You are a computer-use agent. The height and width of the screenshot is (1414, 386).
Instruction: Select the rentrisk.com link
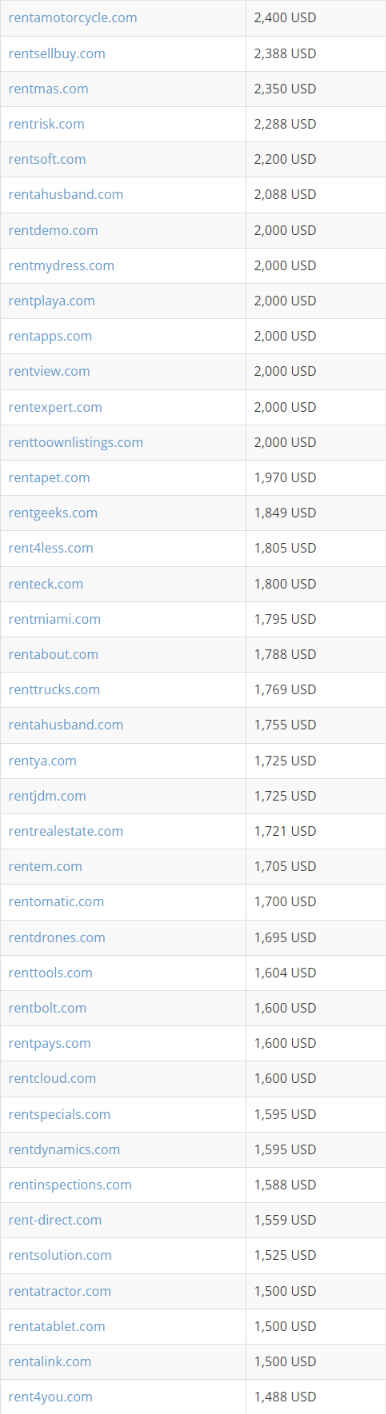point(46,124)
